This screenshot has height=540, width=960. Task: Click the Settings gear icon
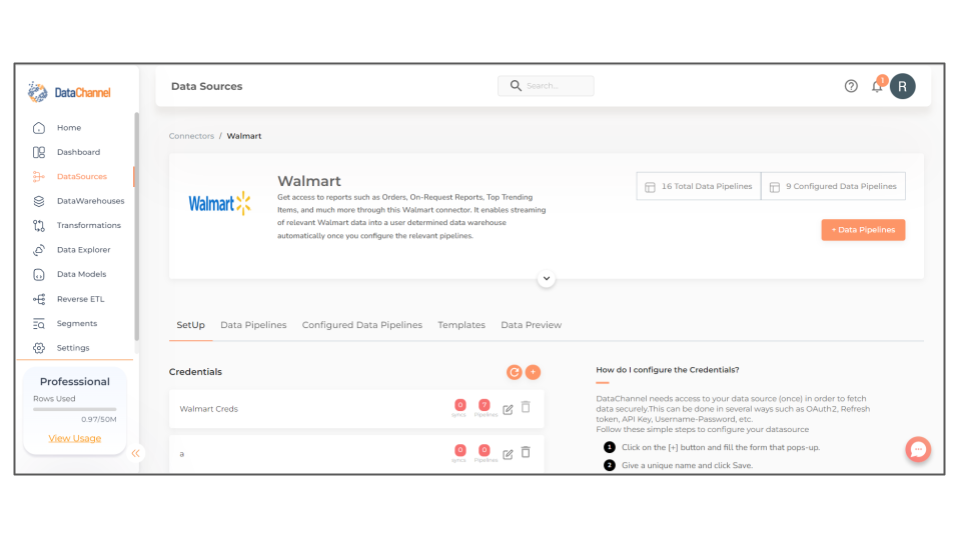pyautogui.click(x=39, y=348)
